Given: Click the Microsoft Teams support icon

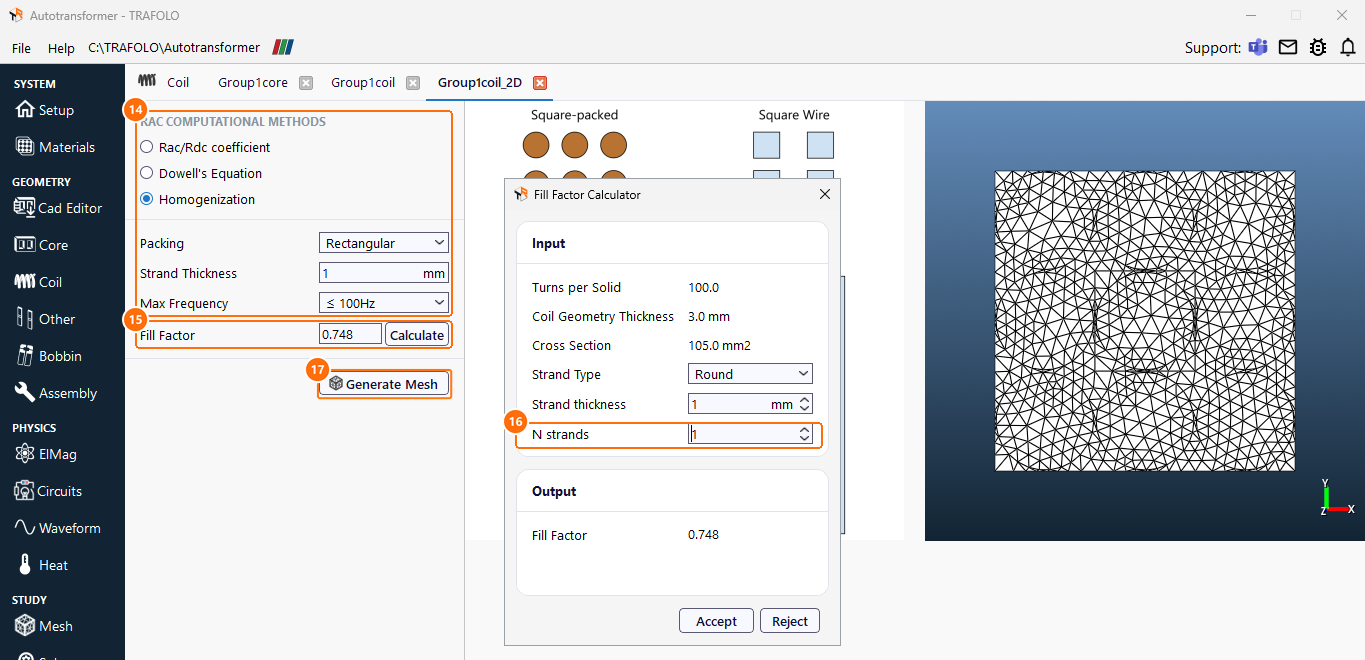Looking at the screenshot, I should click(x=1258, y=47).
